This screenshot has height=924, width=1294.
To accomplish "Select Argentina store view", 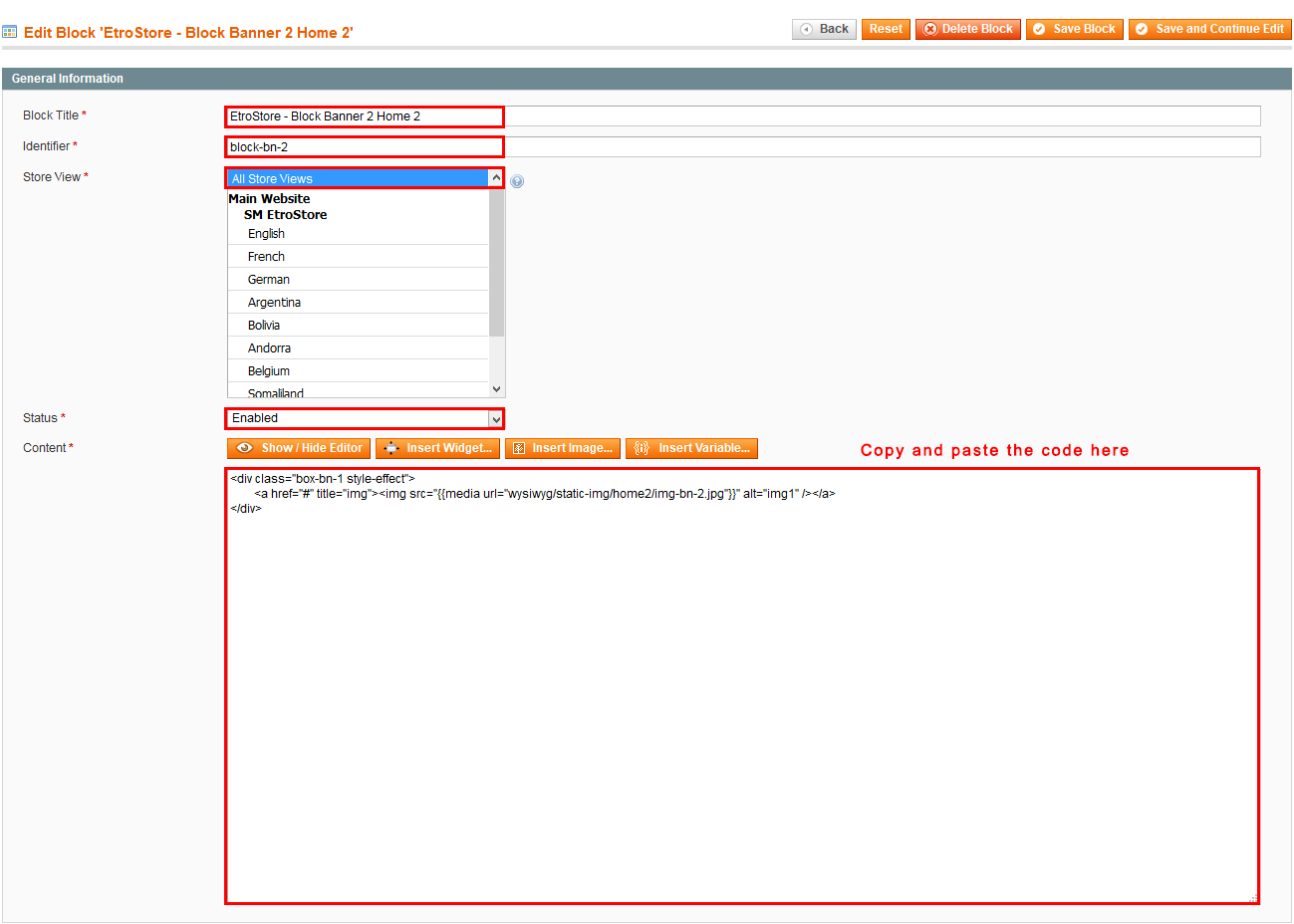I will pos(358,303).
